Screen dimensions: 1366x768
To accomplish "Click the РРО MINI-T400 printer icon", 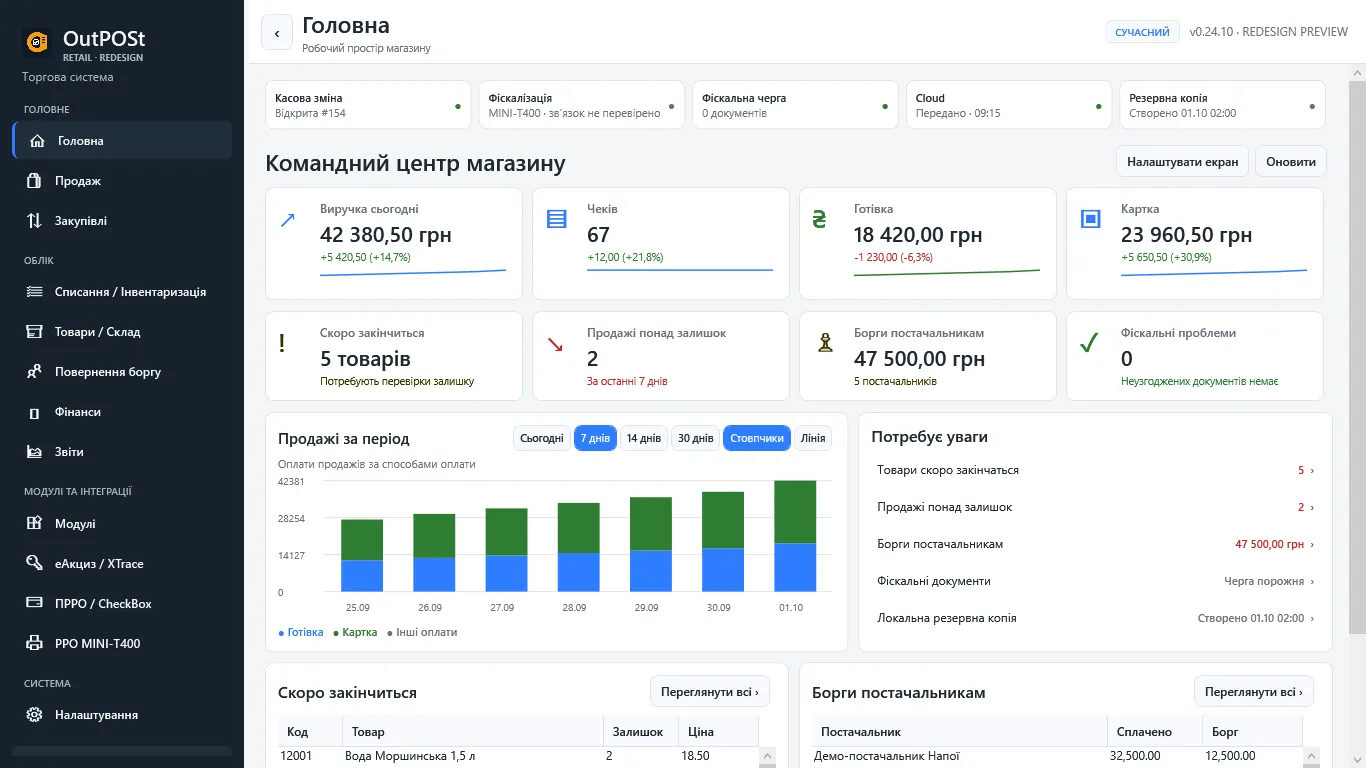I will [x=35, y=643].
